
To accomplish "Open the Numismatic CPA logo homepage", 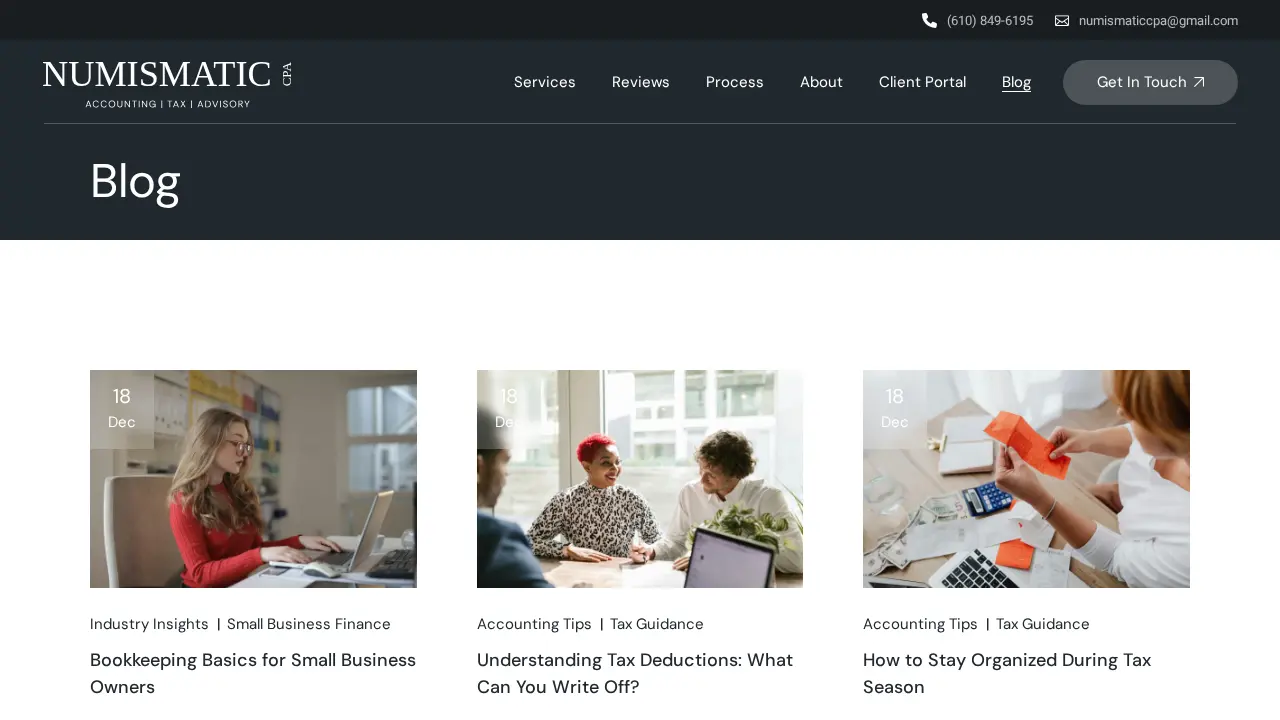I will click(168, 83).
